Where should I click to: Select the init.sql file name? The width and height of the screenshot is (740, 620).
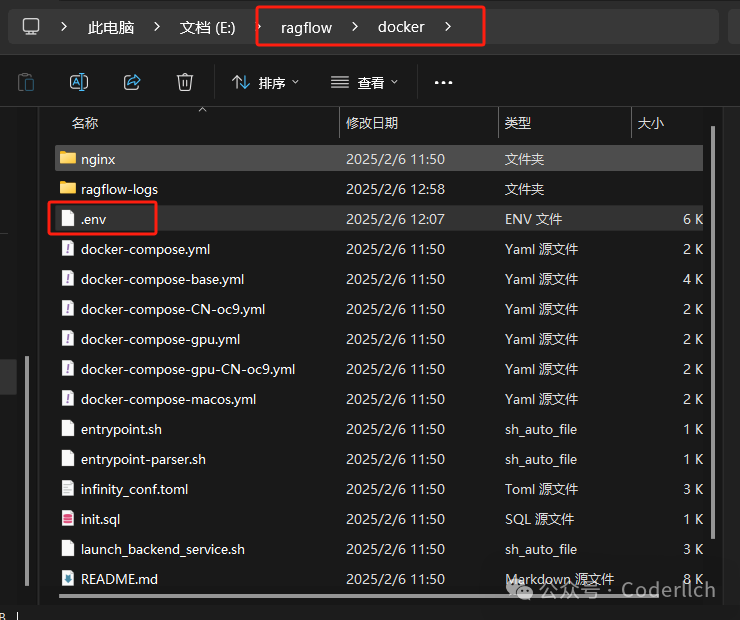coord(101,519)
